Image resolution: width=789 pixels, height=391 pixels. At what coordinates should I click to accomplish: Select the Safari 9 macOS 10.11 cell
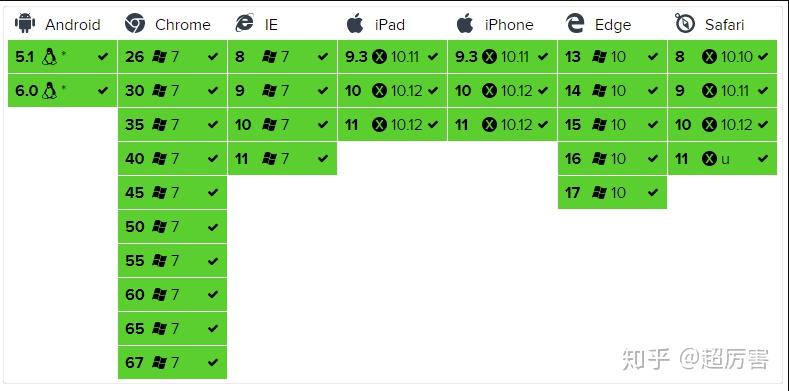723,91
